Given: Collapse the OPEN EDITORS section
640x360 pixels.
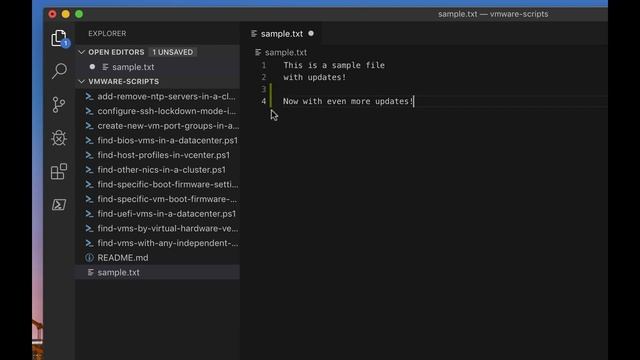Looking at the screenshot, I should point(82,52).
